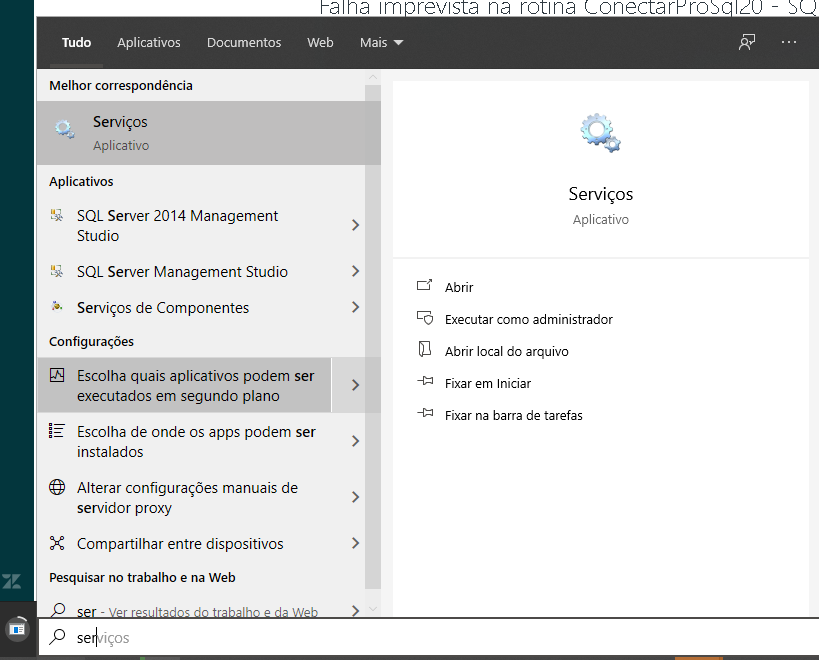Click the pin icon next to Fixar em Iniciar
The height and width of the screenshot is (660, 819).
click(425, 381)
